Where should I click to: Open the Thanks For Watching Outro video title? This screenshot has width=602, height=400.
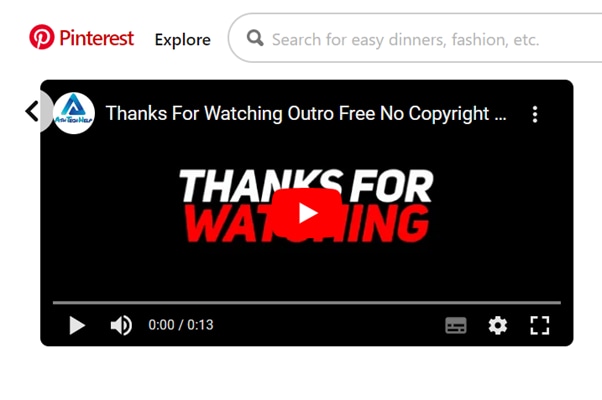coord(306,114)
